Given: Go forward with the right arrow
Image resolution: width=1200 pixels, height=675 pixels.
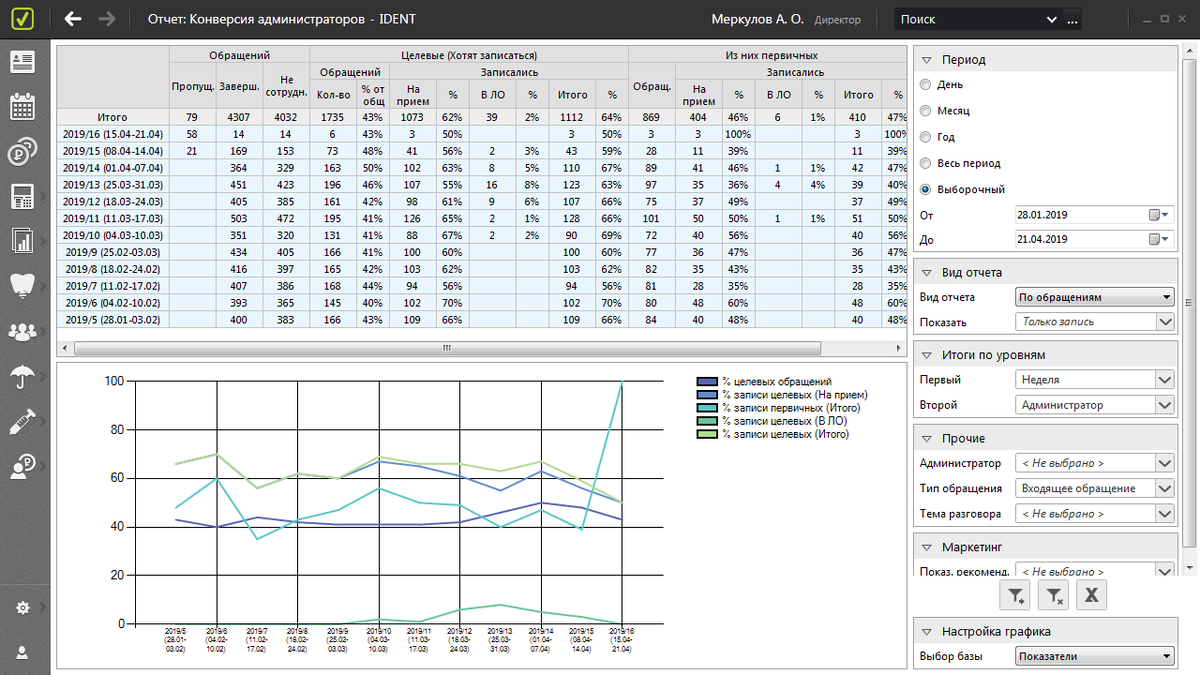Looking at the screenshot, I should coord(108,19).
